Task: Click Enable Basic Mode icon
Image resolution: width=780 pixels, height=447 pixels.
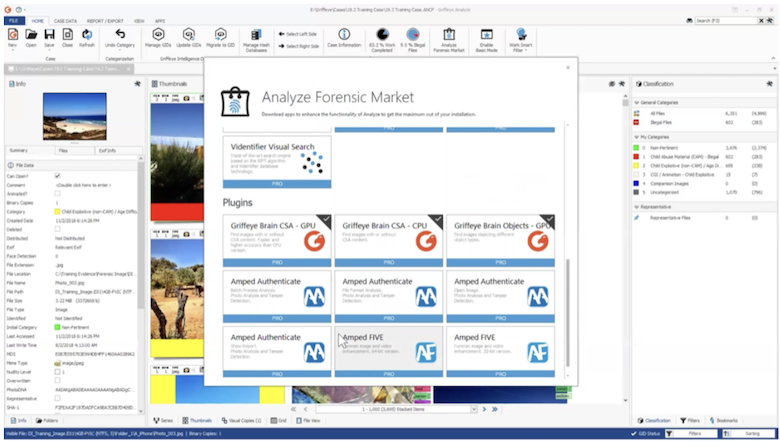Action: pos(487,34)
